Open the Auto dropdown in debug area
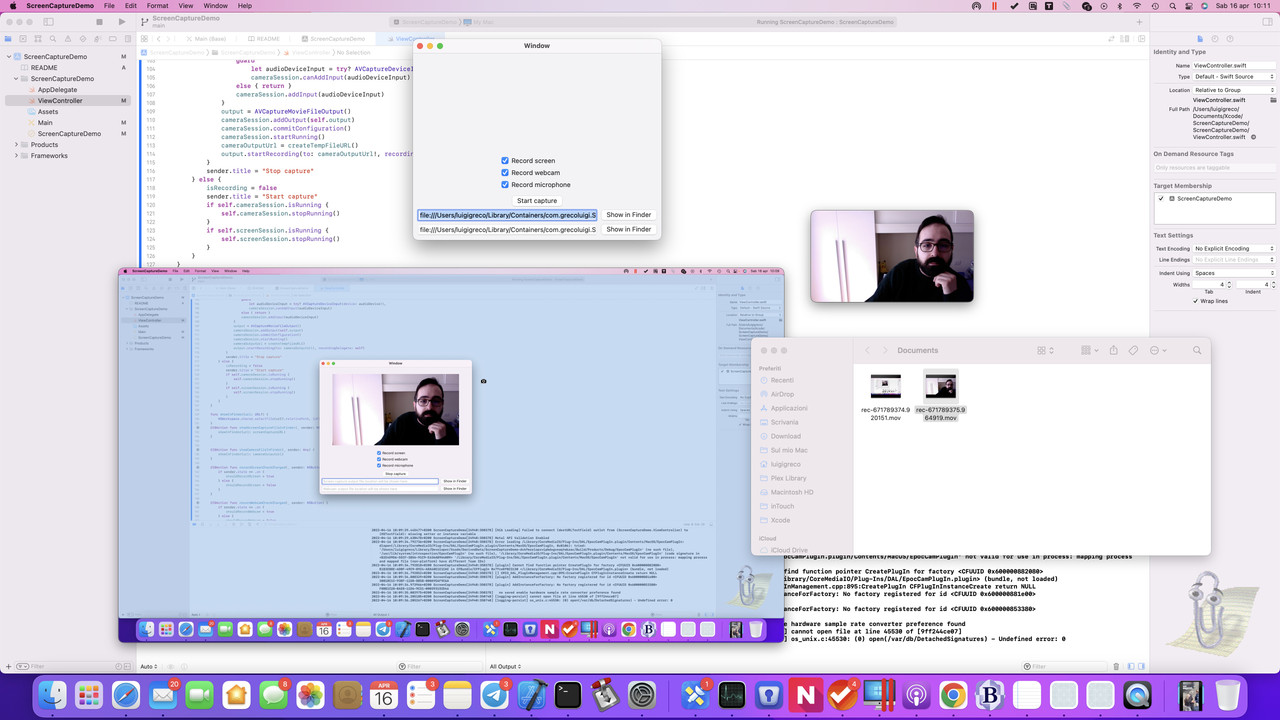Image resolution: width=1280 pixels, height=720 pixels. click(150, 666)
